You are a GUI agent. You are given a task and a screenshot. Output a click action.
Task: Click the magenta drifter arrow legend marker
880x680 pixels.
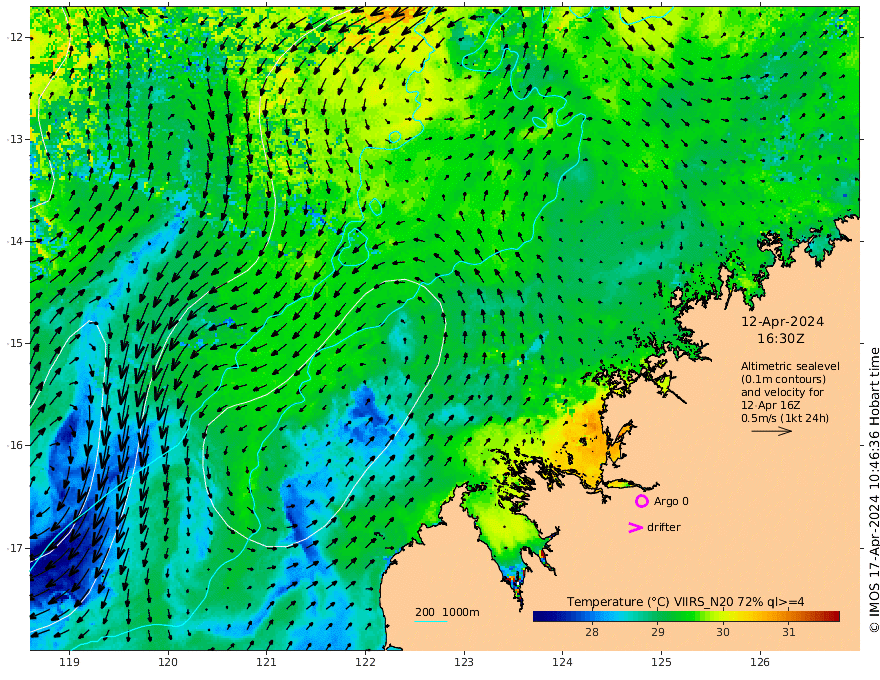[x=635, y=527]
